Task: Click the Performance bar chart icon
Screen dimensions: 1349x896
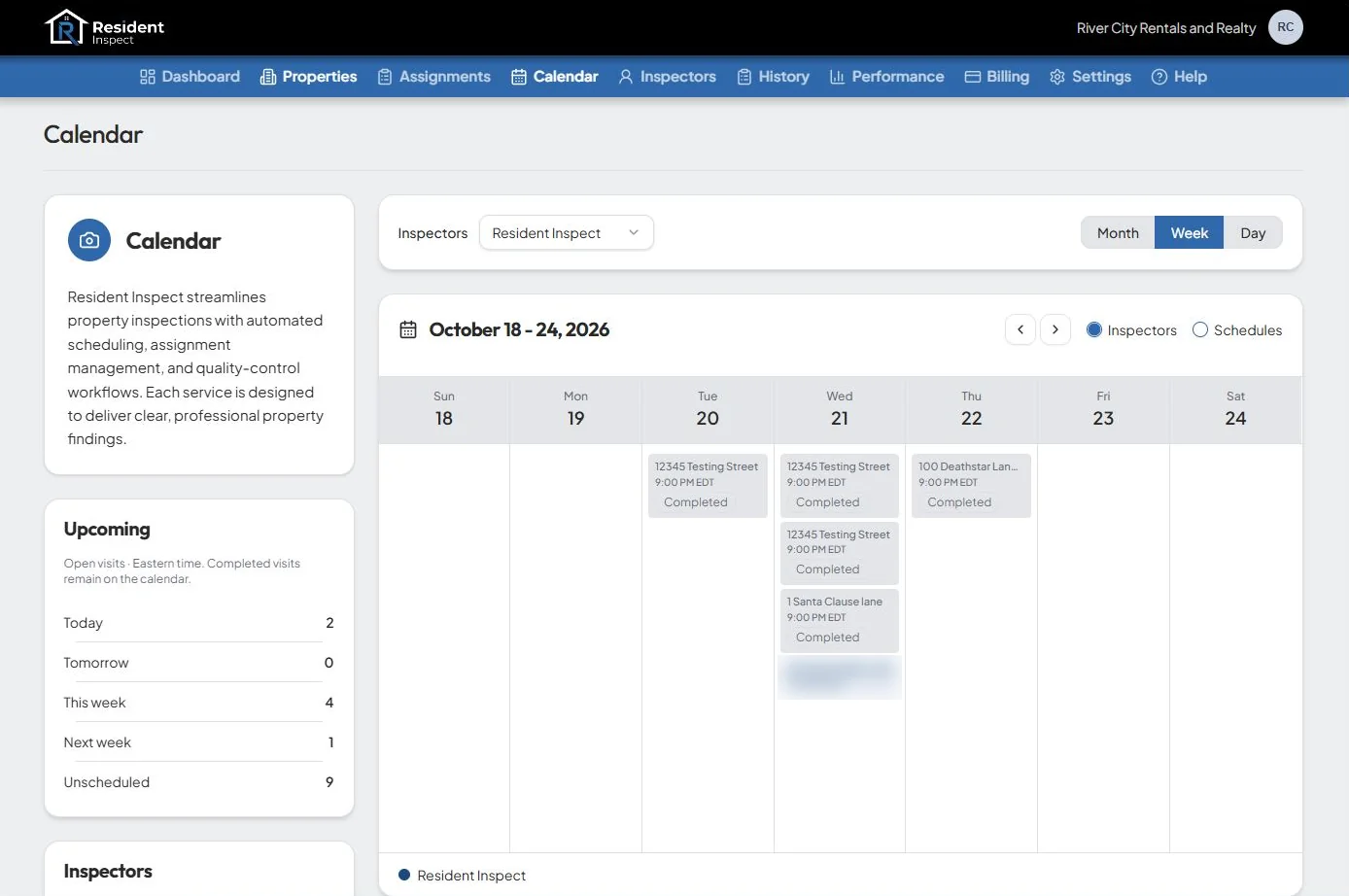Action: tap(837, 77)
